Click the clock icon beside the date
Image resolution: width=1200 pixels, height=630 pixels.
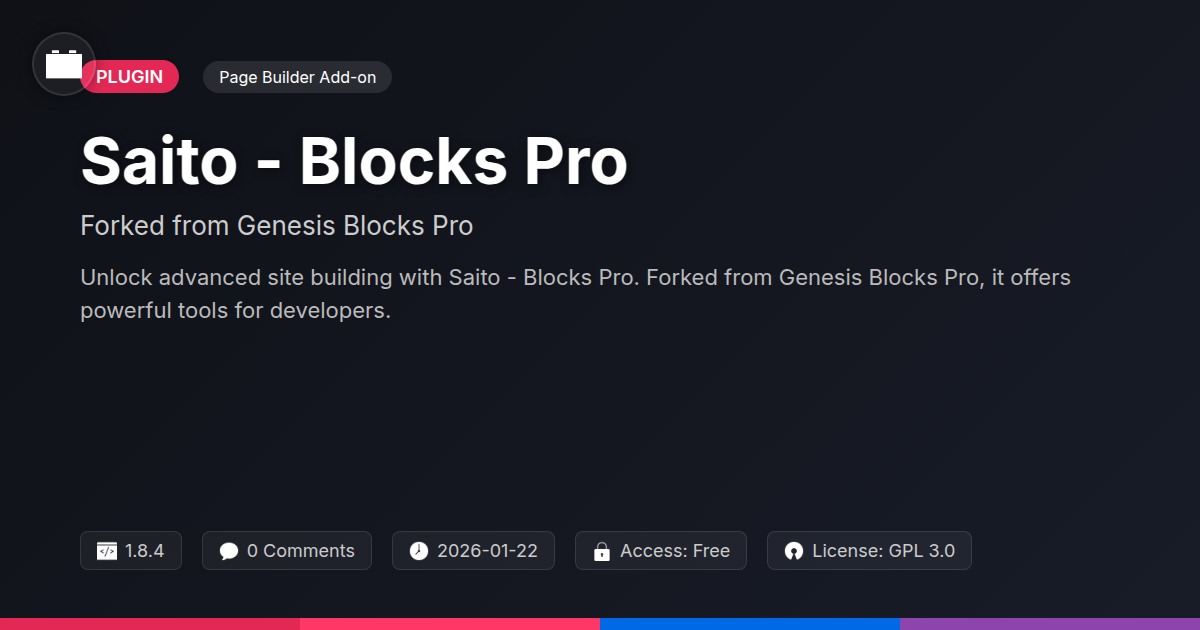coord(419,551)
